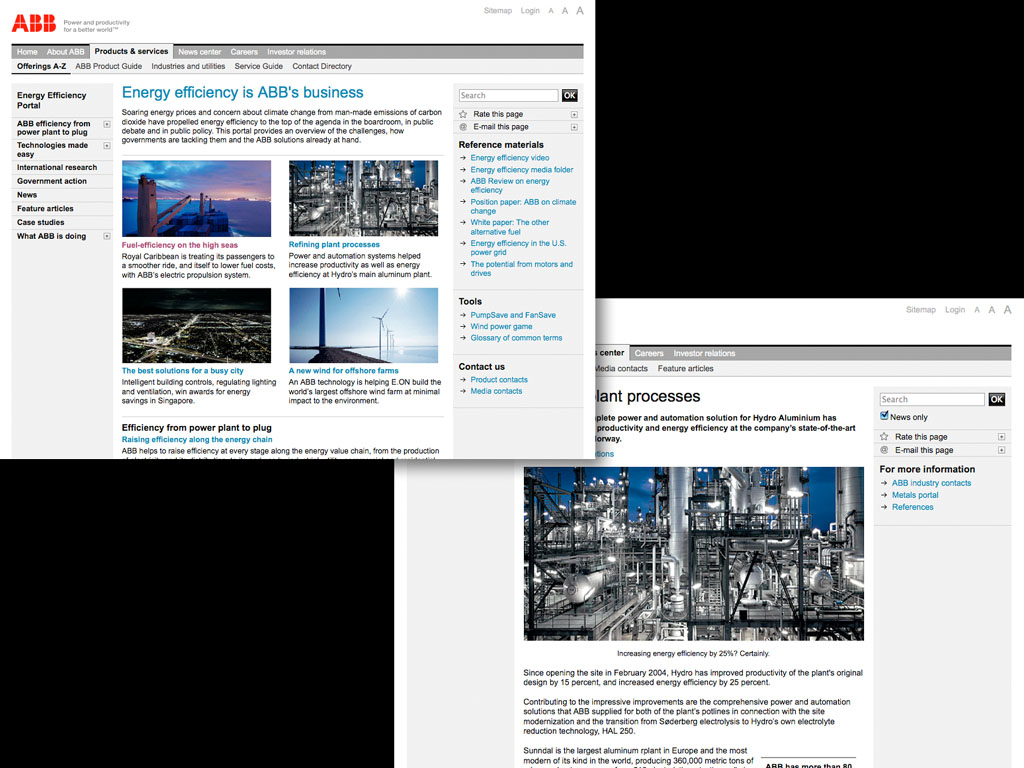Image resolution: width=1024 pixels, height=768 pixels.
Task: Click the ship at sea thumbnail
Action: pyautogui.click(x=197, y=199)
